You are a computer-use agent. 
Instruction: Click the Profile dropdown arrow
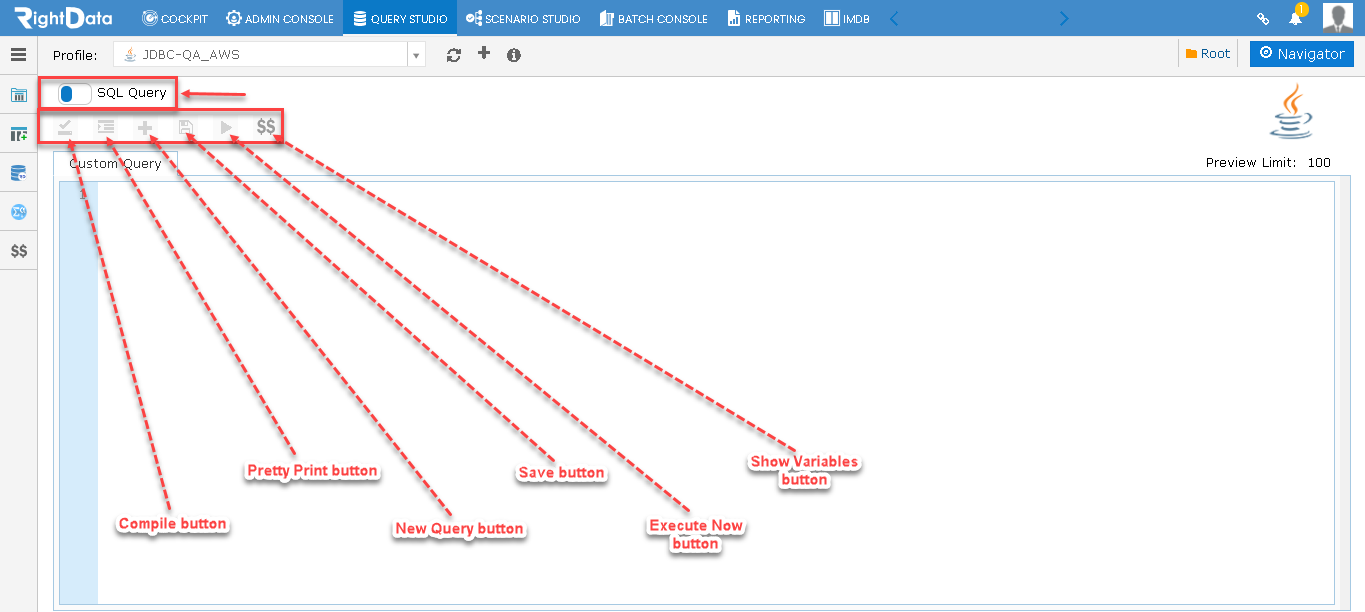click(416, 56)
